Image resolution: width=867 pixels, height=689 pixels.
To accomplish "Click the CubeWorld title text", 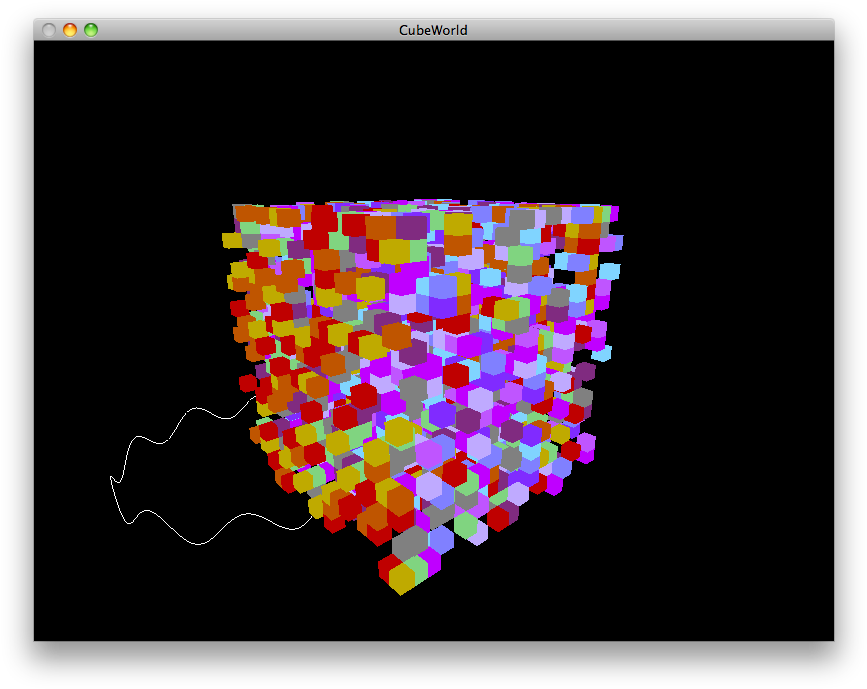I will (x=433, y=30).
